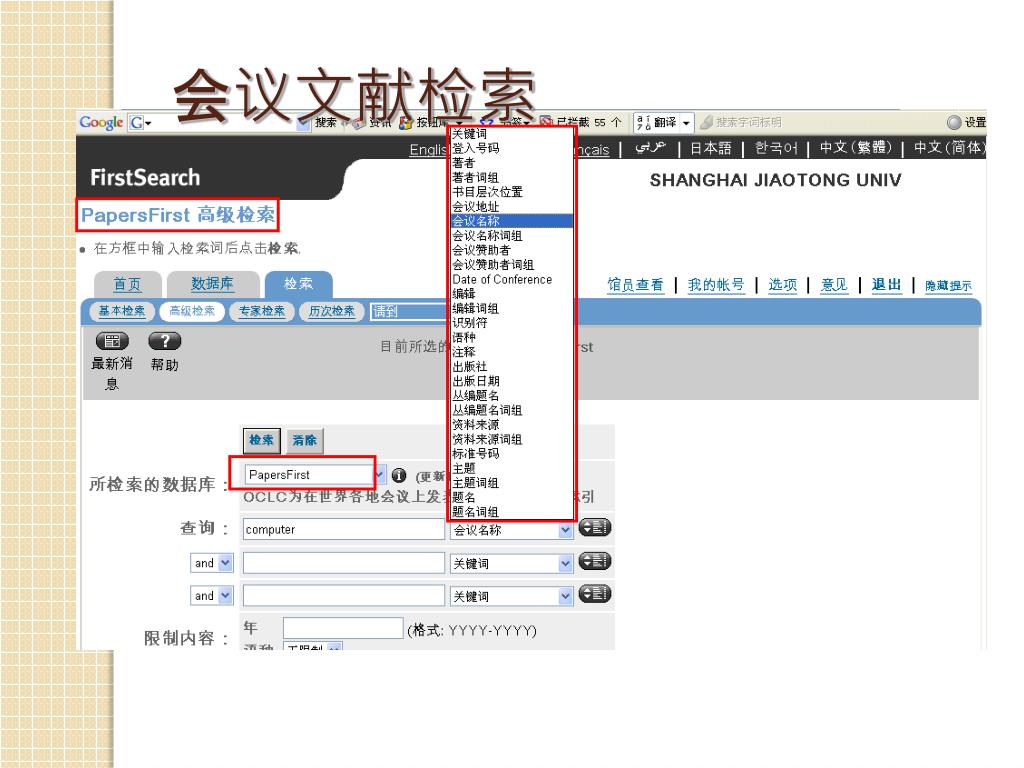Open the 历次检索 sub-tab
1024x768 pixels.
pos(332,312)
